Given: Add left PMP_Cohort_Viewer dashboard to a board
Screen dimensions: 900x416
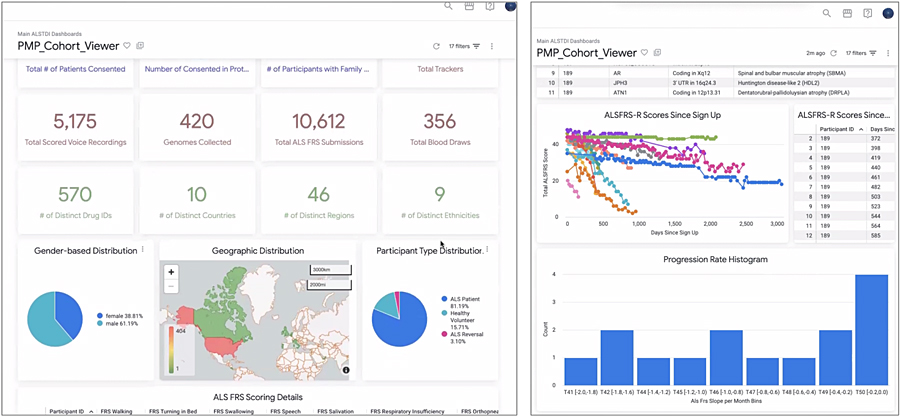Looking at the screenshot, I should 140,46.
